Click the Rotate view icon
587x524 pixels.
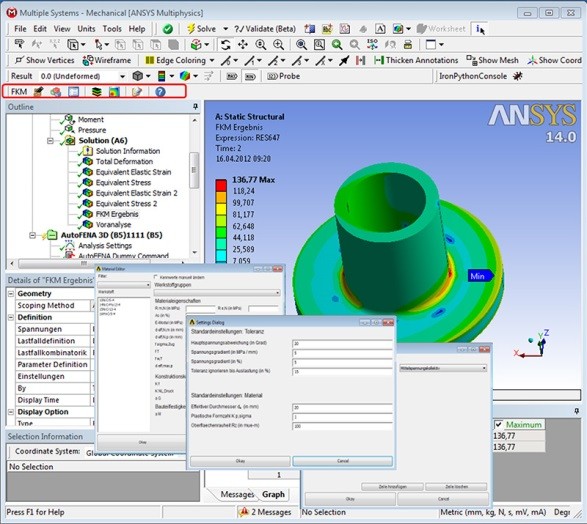225,45
